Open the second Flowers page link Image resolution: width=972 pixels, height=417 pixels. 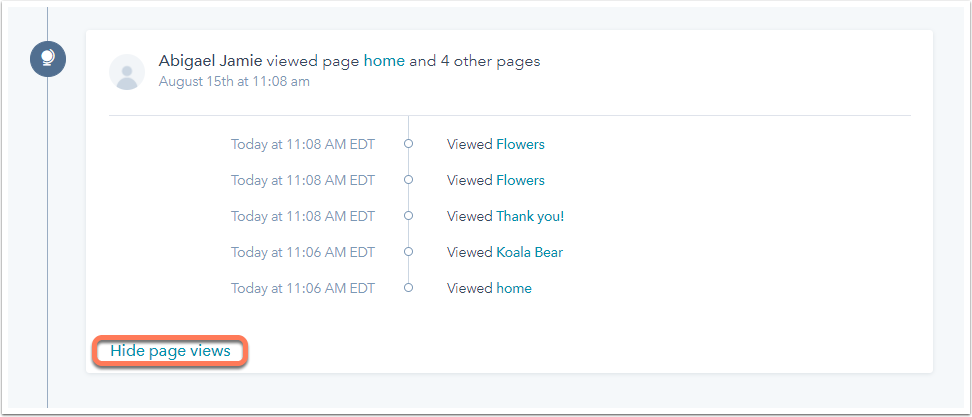click(x=520, y=180)
